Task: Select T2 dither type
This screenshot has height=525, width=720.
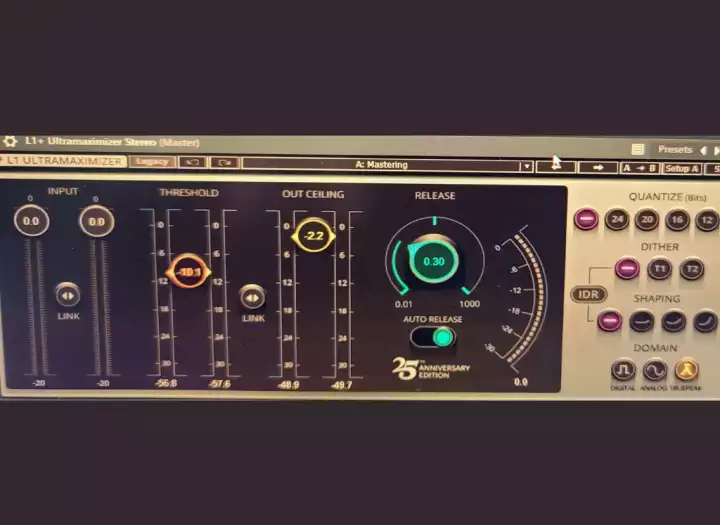Action: click(692, 270)
